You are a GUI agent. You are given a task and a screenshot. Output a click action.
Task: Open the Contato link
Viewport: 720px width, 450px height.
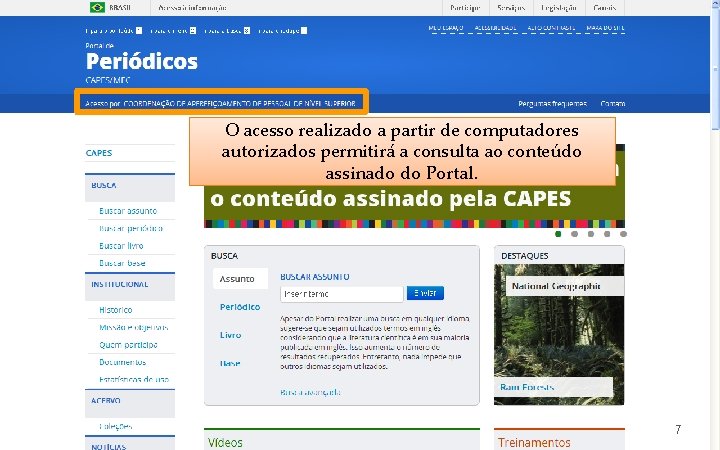[x=613, y=104]
